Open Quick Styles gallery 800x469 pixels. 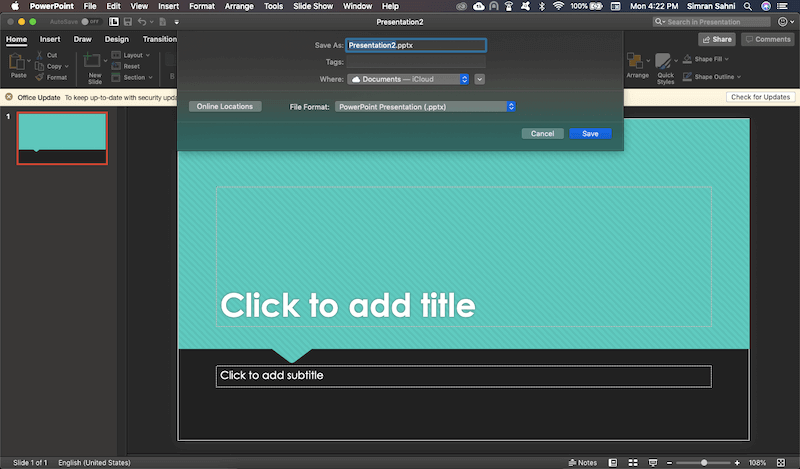(663, 61)
